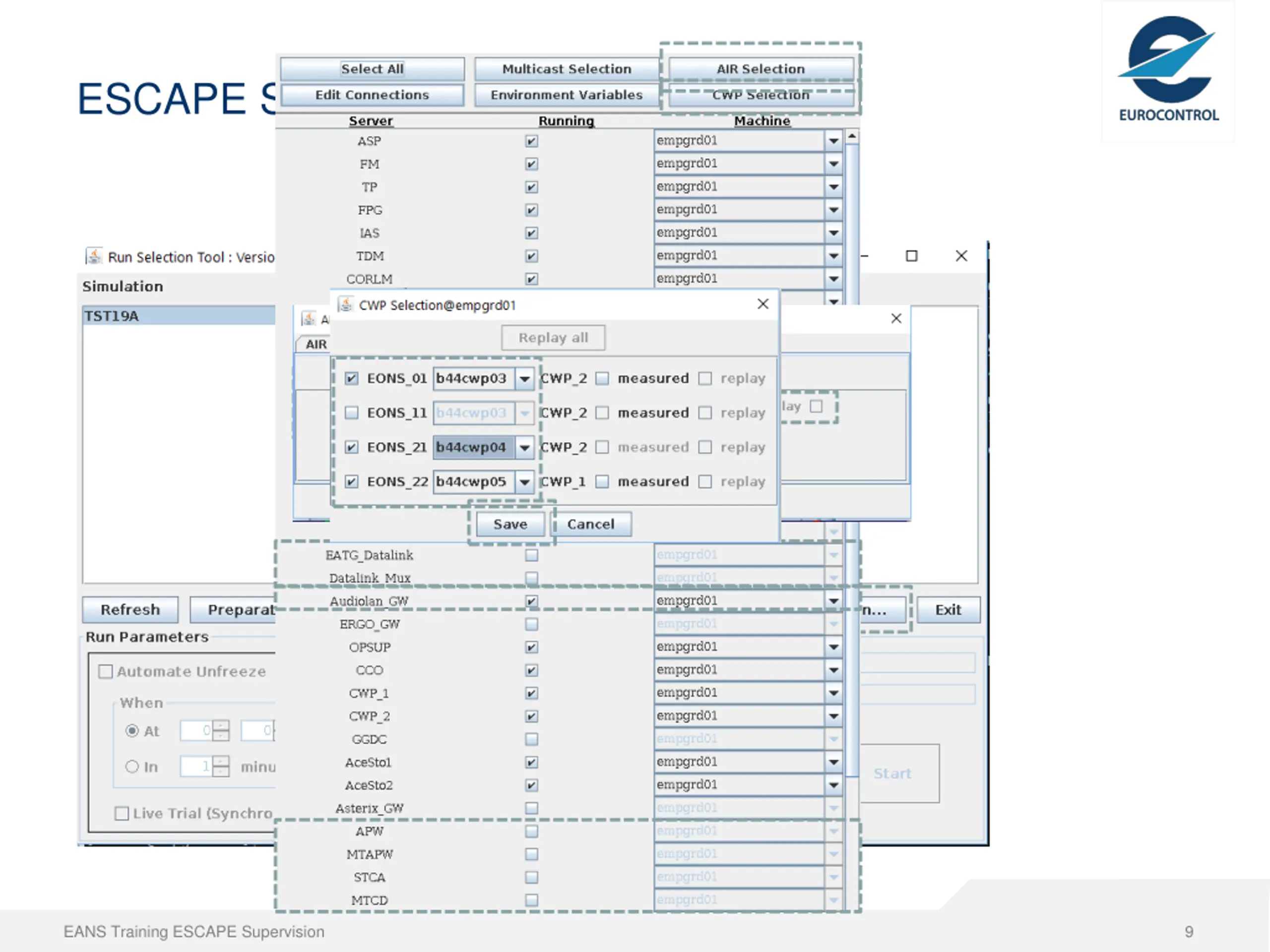
Task: Open EONS_01 machine dropdown b44cwp03
Action: [x=524, y=379]
